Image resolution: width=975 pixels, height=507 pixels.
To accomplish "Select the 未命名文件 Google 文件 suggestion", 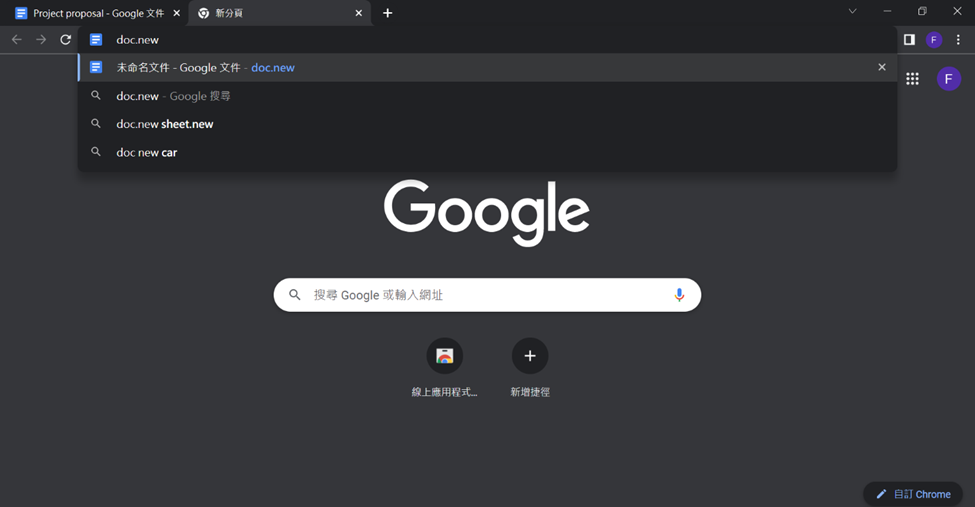I will coord(488,67).
